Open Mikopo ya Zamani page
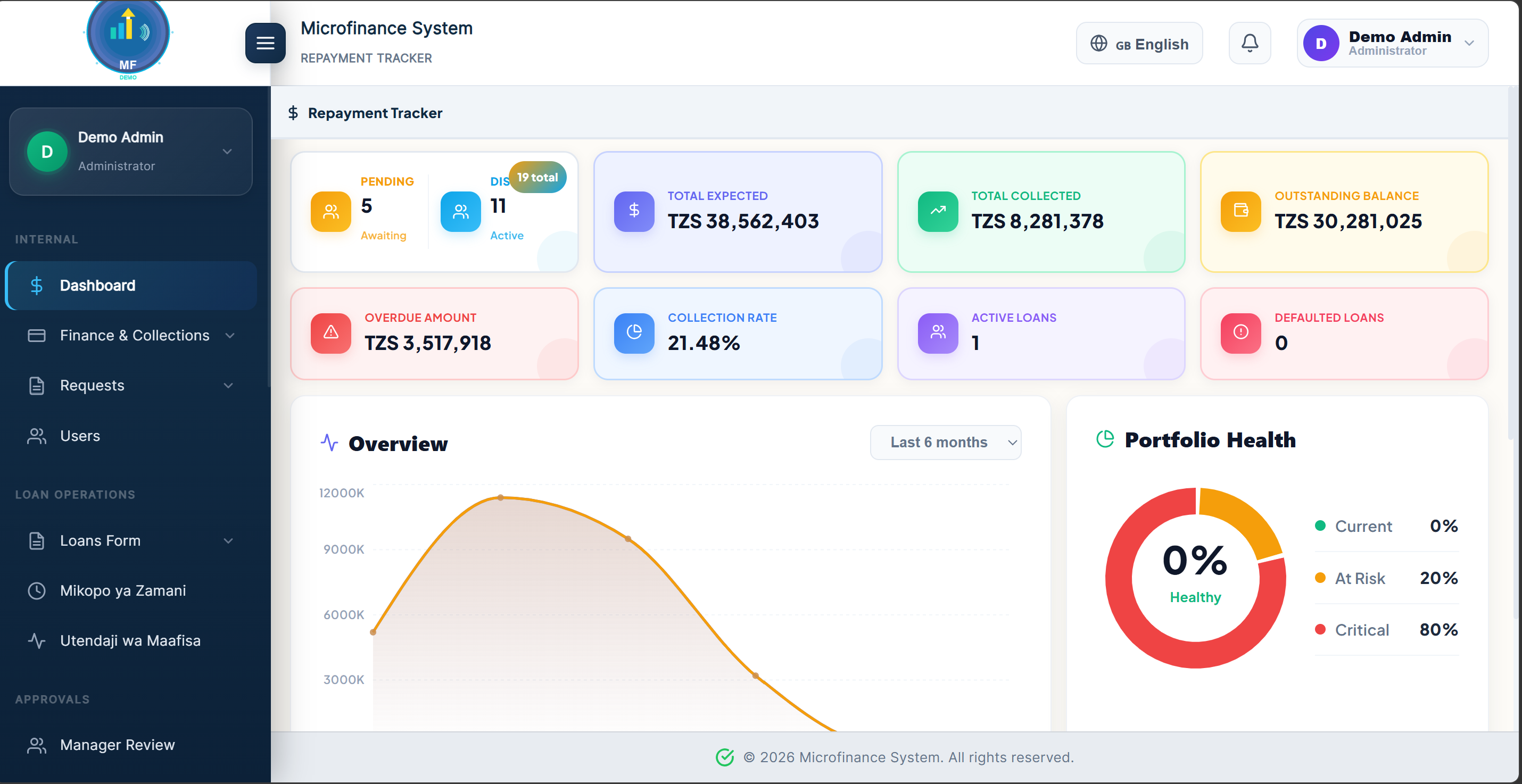1522x784 pixels. point(130,590)
